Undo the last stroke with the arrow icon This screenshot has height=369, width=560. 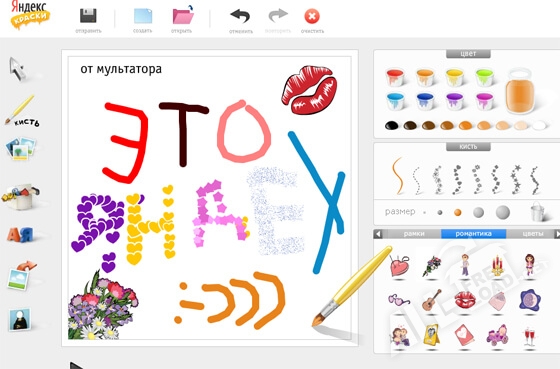[240, 16]
